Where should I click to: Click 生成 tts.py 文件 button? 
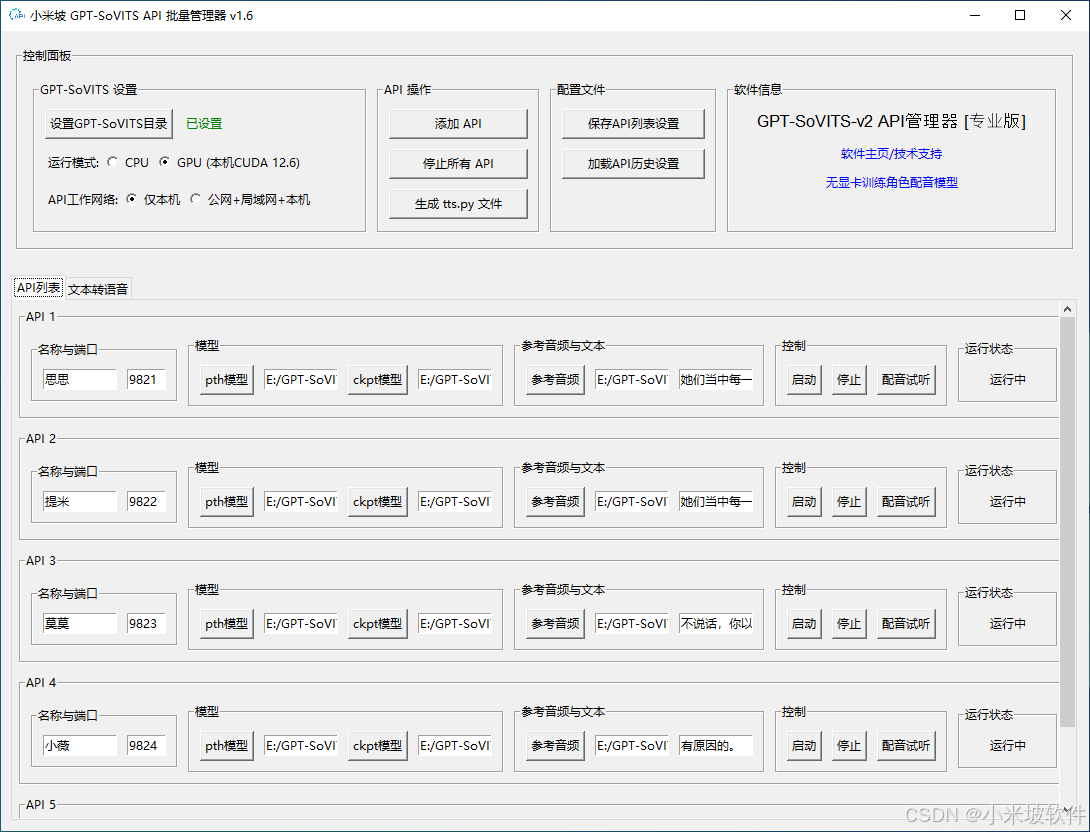pyautogui.click(x=458, y=204)
